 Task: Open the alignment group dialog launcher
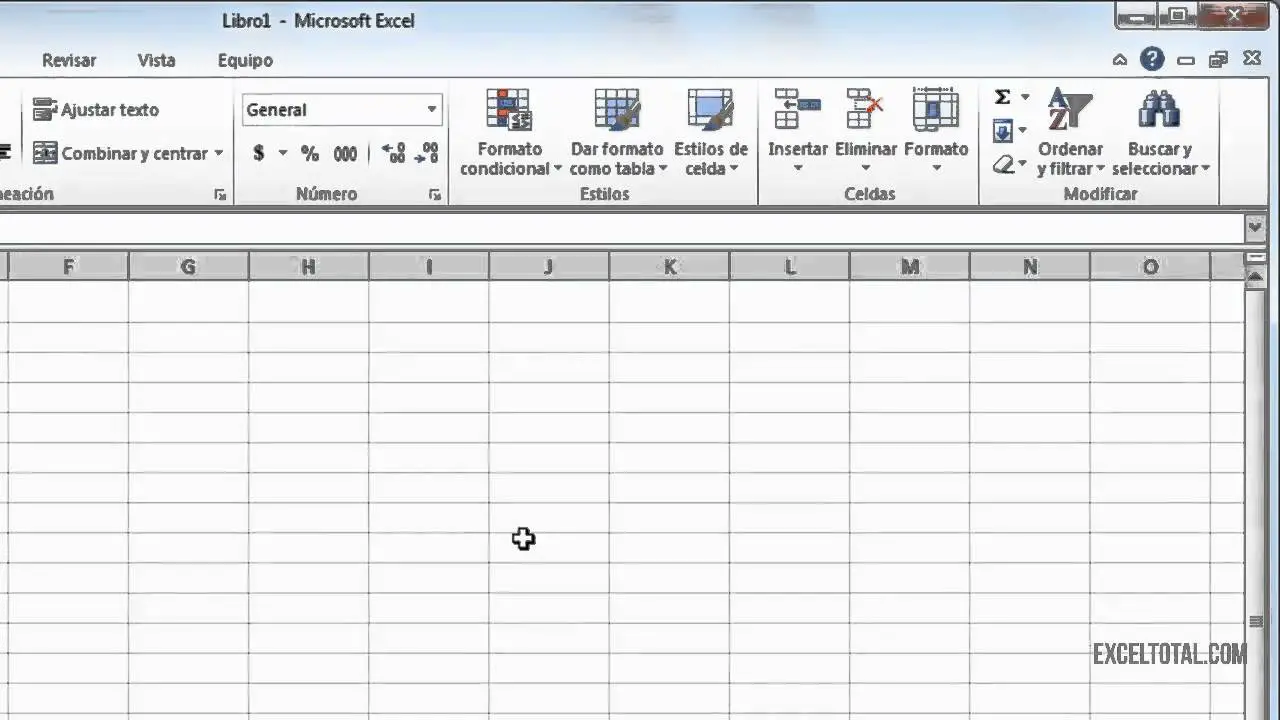click(220, 195)
